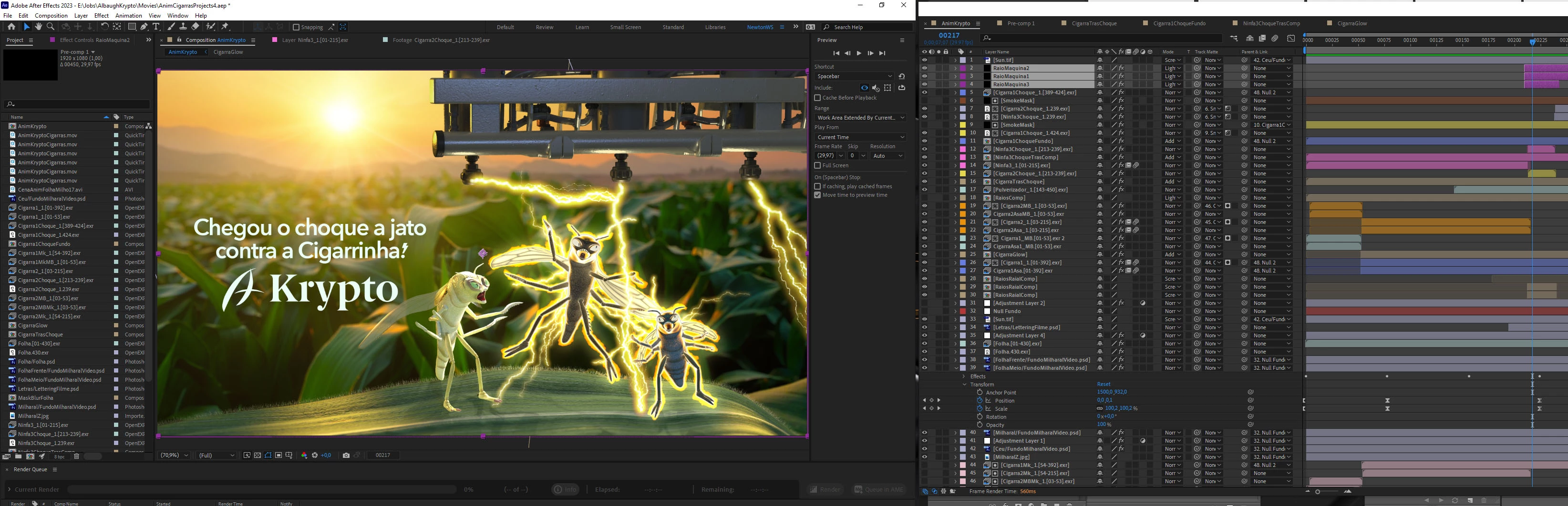Open the Spacebar shortcut dropdown
This screenshot has height=506, width=1568.
click(x=855, y=76)
